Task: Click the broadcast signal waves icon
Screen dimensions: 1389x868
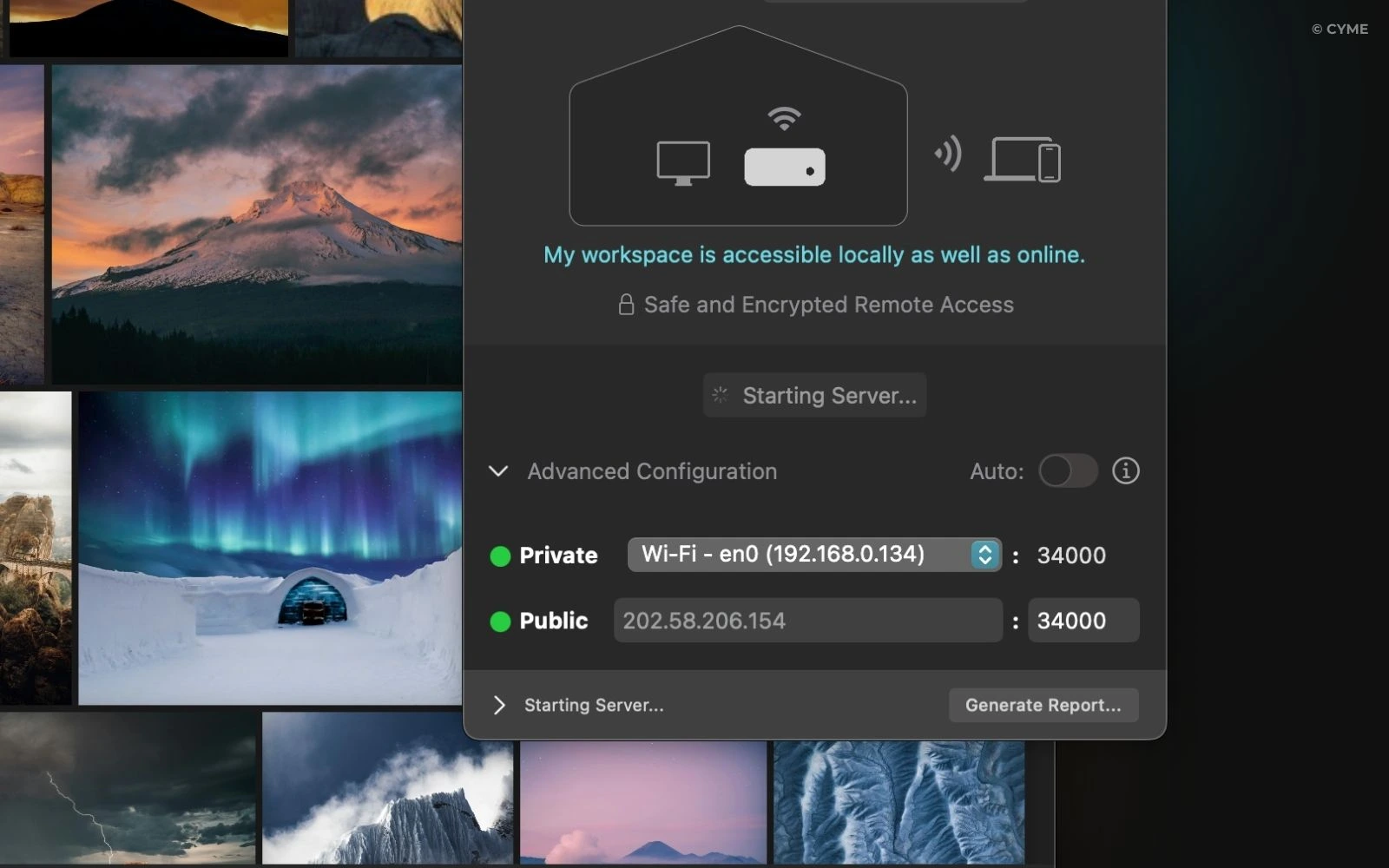Action: (948, 154)
